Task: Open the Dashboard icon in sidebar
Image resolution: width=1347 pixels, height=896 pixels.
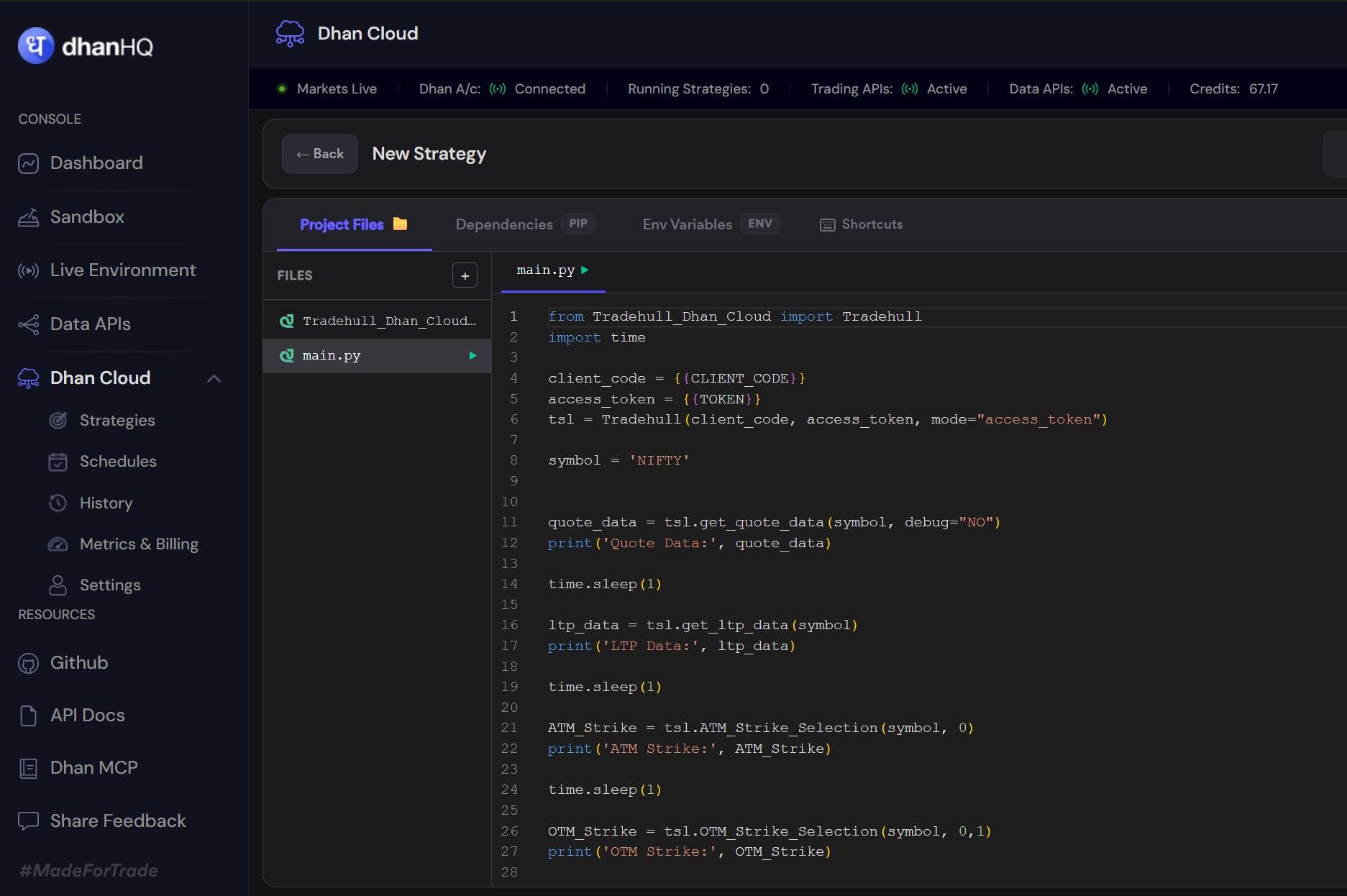Action: click(28, 163)
